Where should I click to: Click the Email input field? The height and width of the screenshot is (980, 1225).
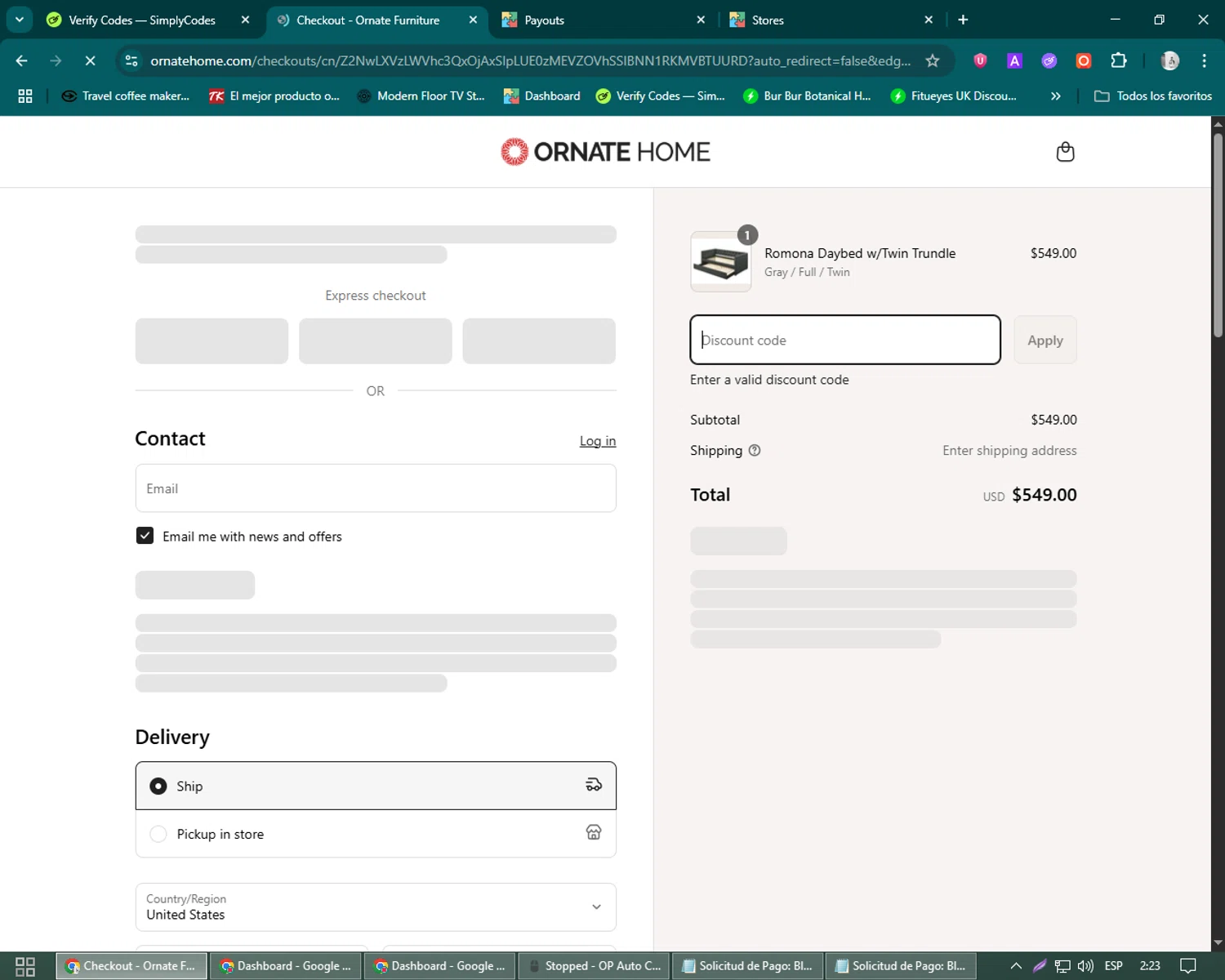[x=376, y=488]
